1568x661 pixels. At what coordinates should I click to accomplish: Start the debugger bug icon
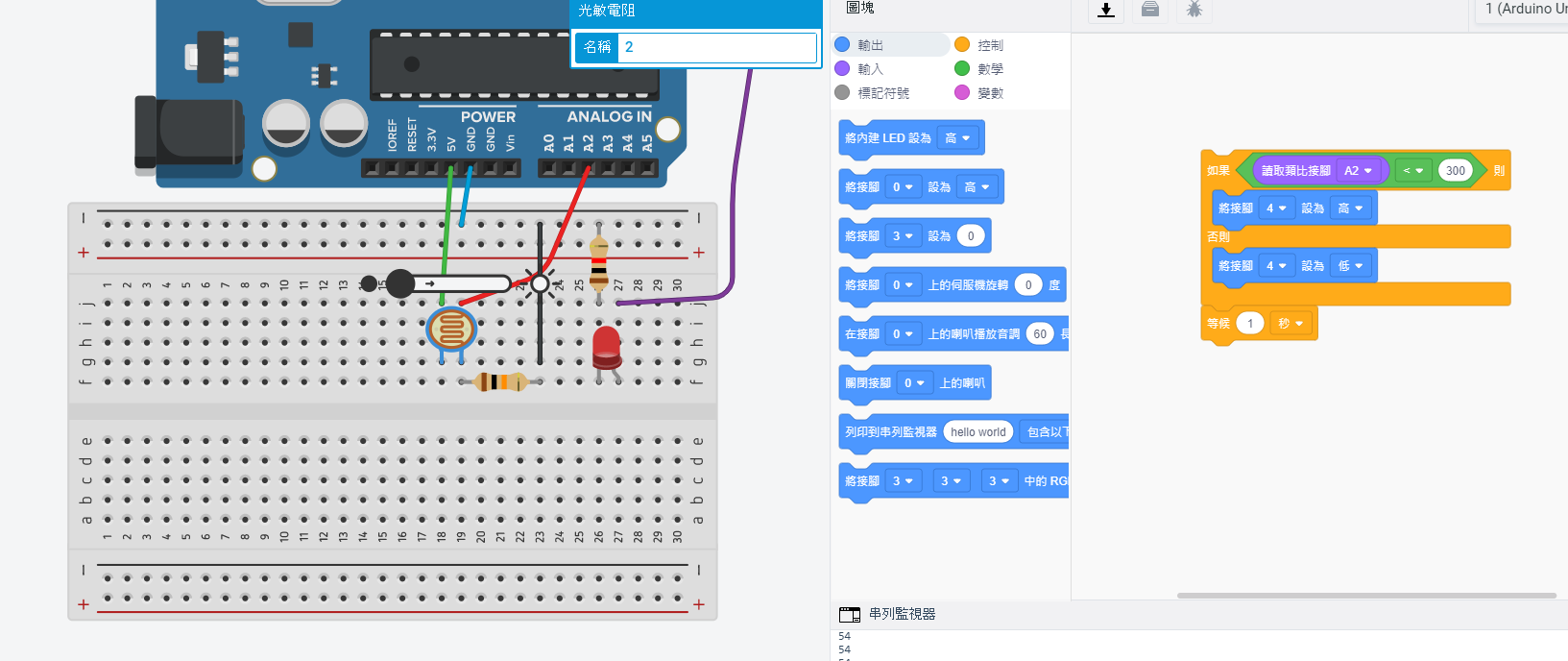coord(1194,10)
